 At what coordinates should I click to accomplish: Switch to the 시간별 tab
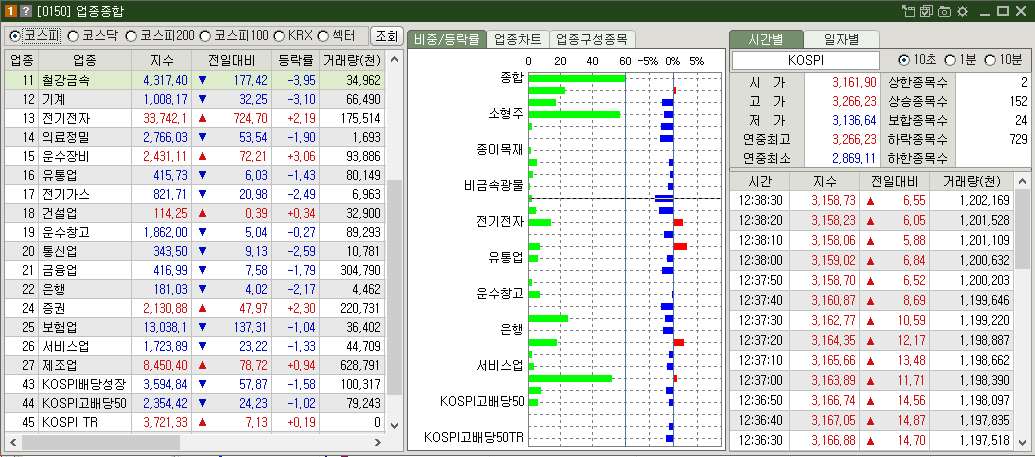tap(766, 39)
